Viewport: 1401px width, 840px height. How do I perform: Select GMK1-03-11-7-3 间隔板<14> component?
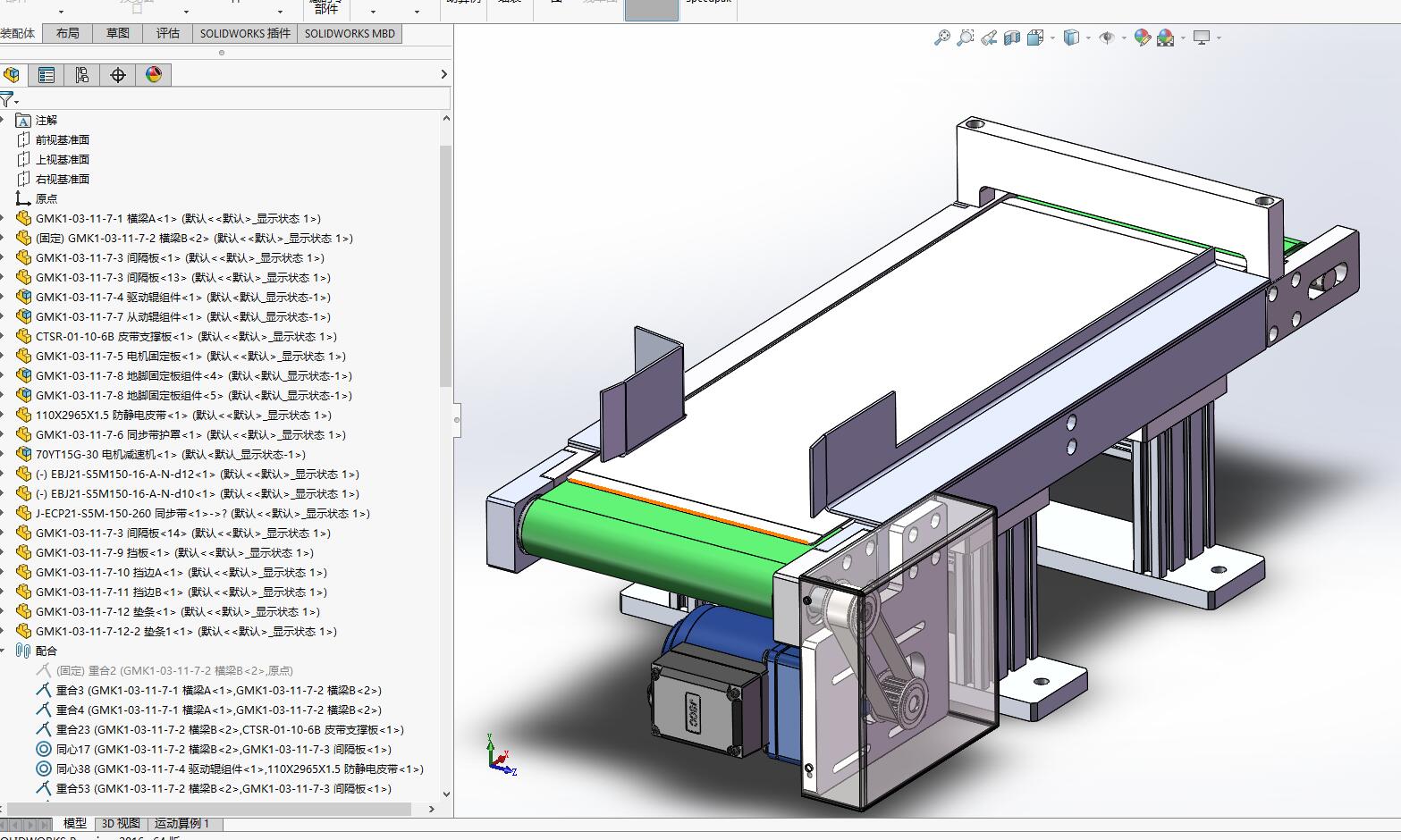pyautogui.click(x=183, y=533)
